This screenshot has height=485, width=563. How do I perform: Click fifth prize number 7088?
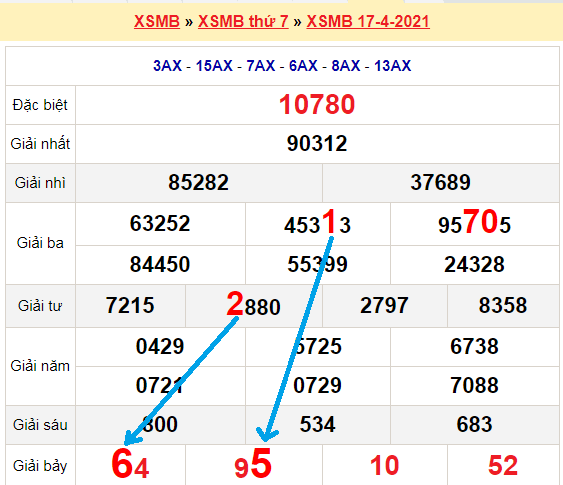coord(474,385)
